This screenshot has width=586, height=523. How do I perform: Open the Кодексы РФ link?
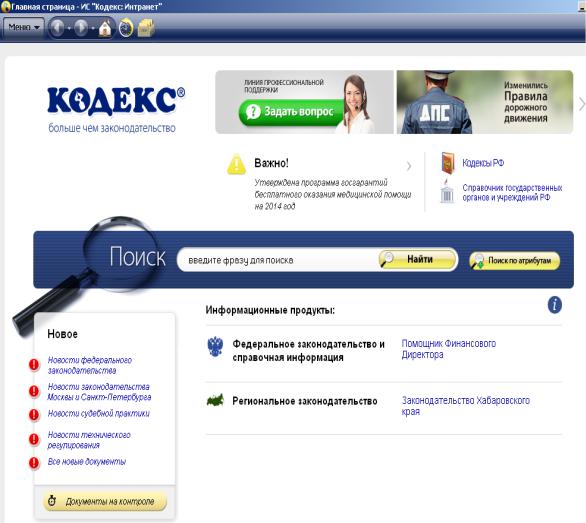(483, 163)
